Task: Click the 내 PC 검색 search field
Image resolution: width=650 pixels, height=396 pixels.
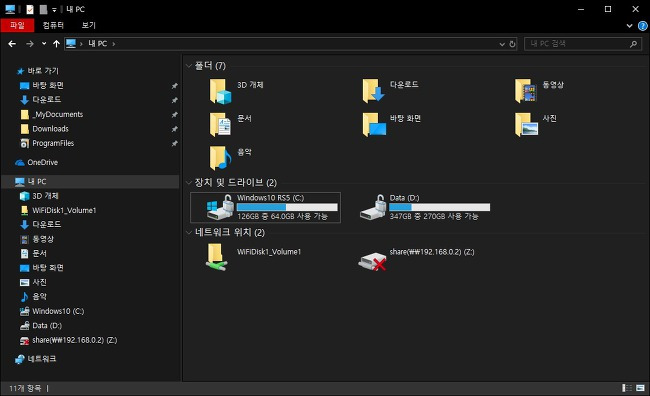Action: tap(583, 44)
